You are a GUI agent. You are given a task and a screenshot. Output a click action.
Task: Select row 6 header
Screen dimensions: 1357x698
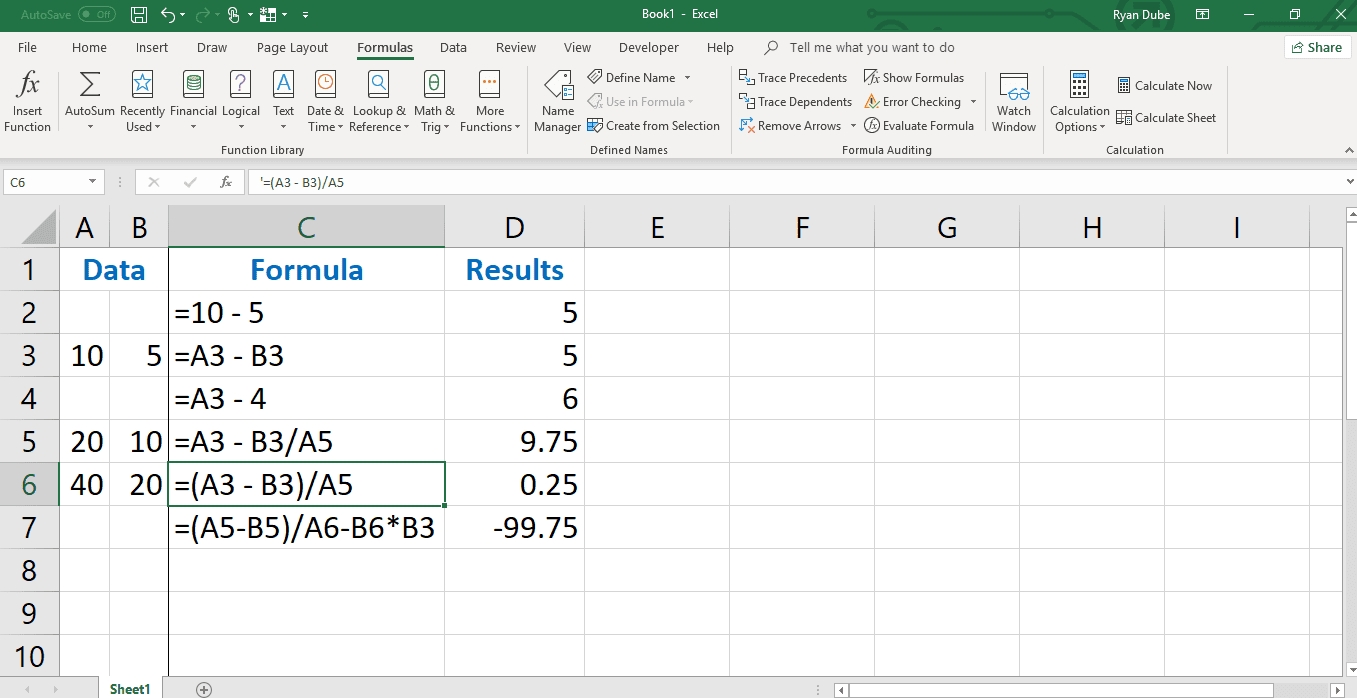point(29,484)
